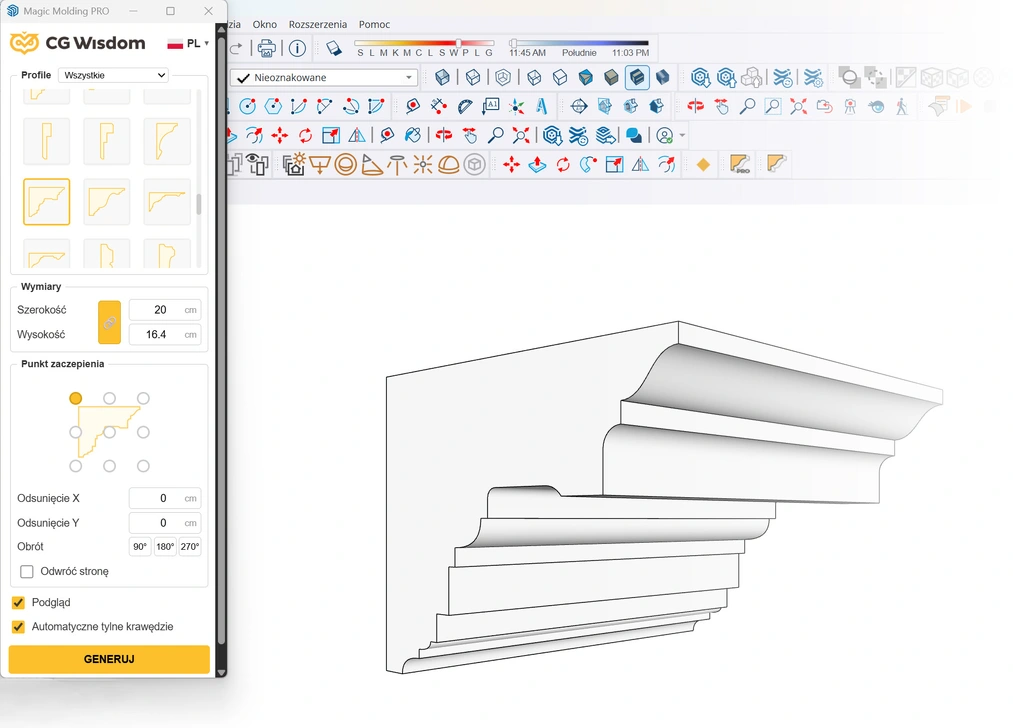The width and height of the screenshot is (1013, 728).
Task: Open the Okno menu
Action: (265, 25)
